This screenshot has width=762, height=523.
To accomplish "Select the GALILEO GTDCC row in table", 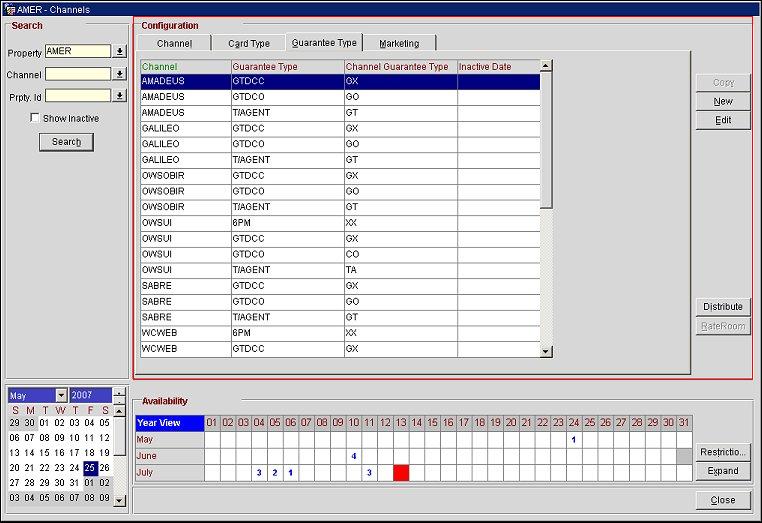I will pos(340,129).
